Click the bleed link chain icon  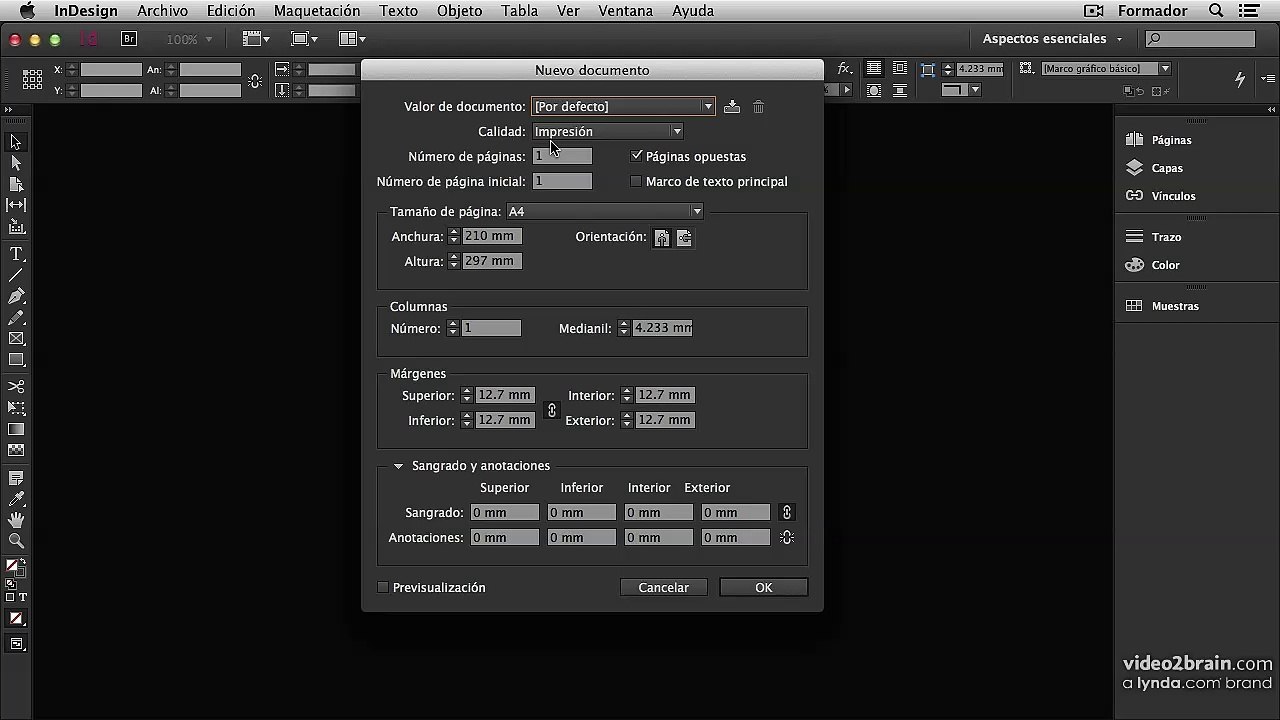click(787, 512)
